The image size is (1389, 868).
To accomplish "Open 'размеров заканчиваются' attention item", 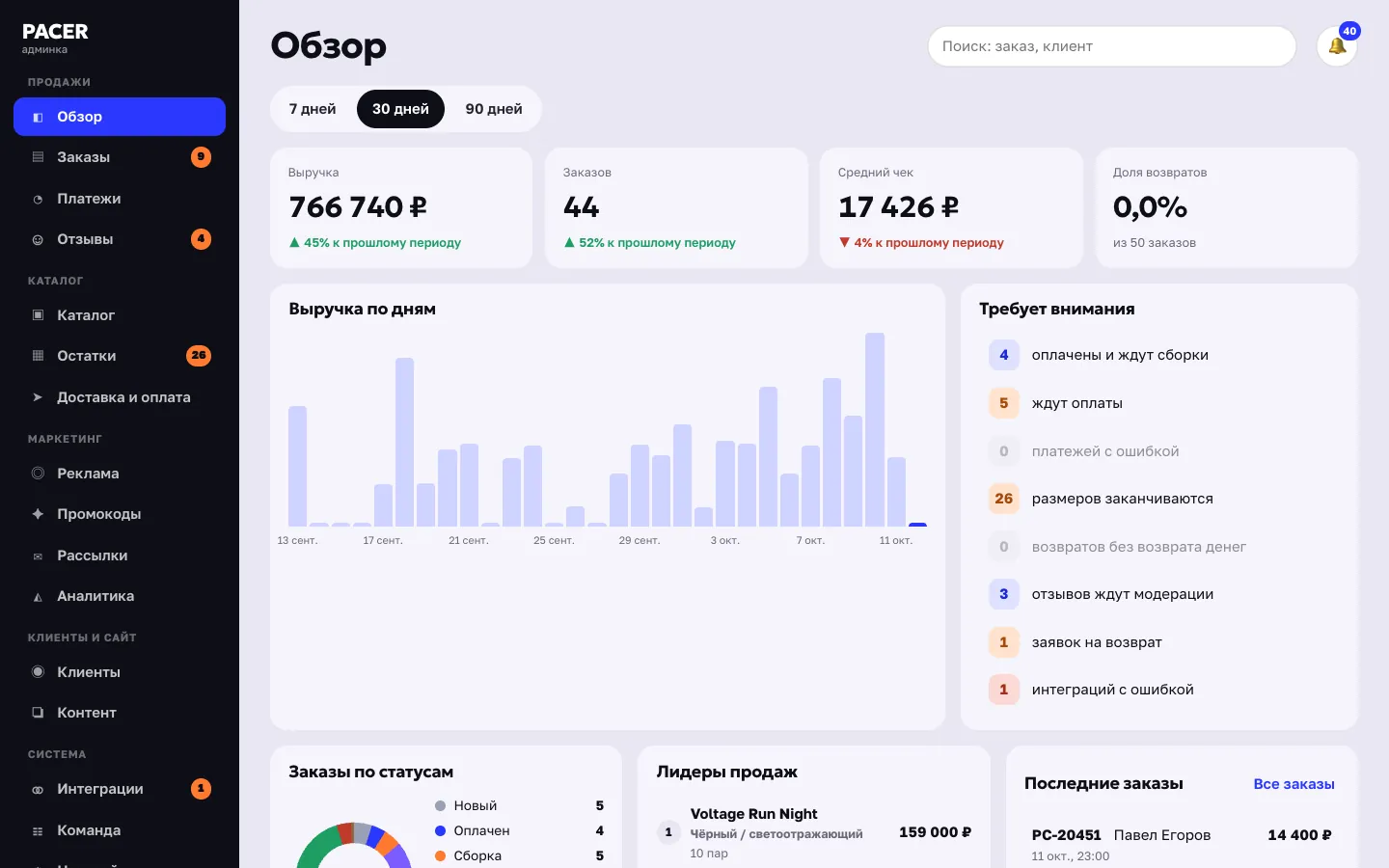I will (x=1159, y=499).
